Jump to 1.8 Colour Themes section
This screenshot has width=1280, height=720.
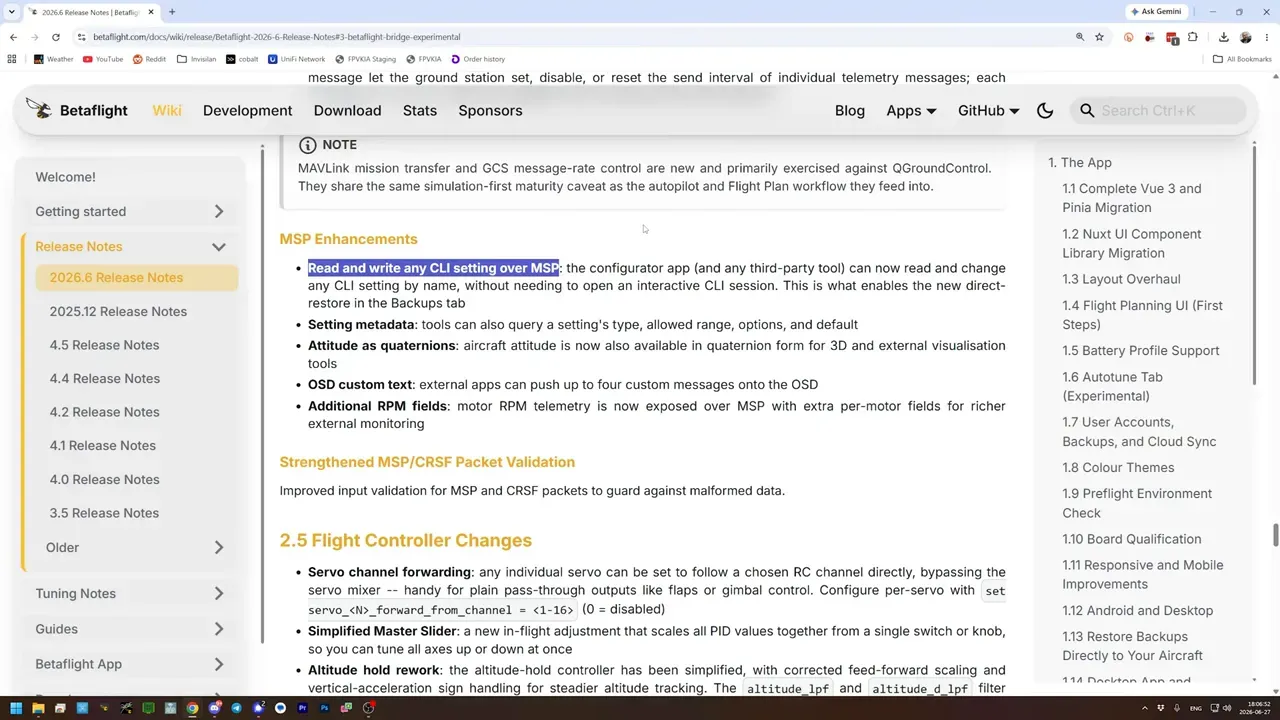pyautogui.click(x=1118, y=467)
